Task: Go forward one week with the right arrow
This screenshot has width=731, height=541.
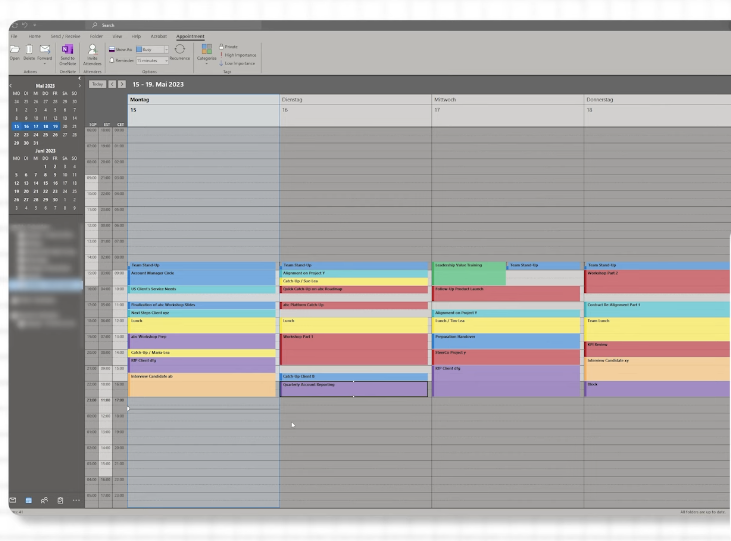Action: click(x=122, y=84)
